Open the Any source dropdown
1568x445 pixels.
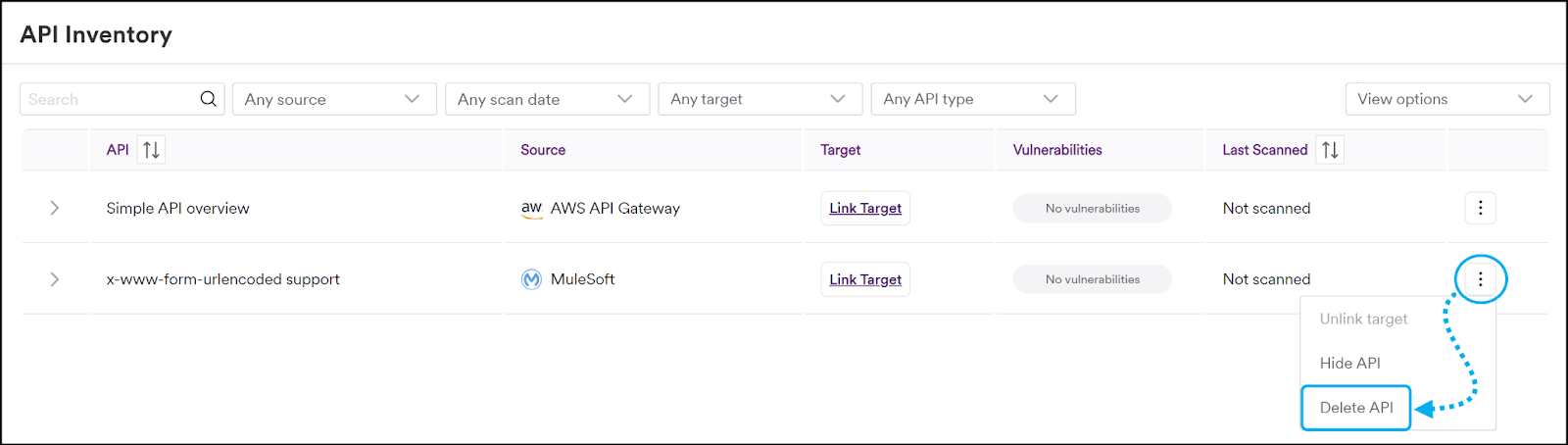pyautogui.click(x=334, y=99)
